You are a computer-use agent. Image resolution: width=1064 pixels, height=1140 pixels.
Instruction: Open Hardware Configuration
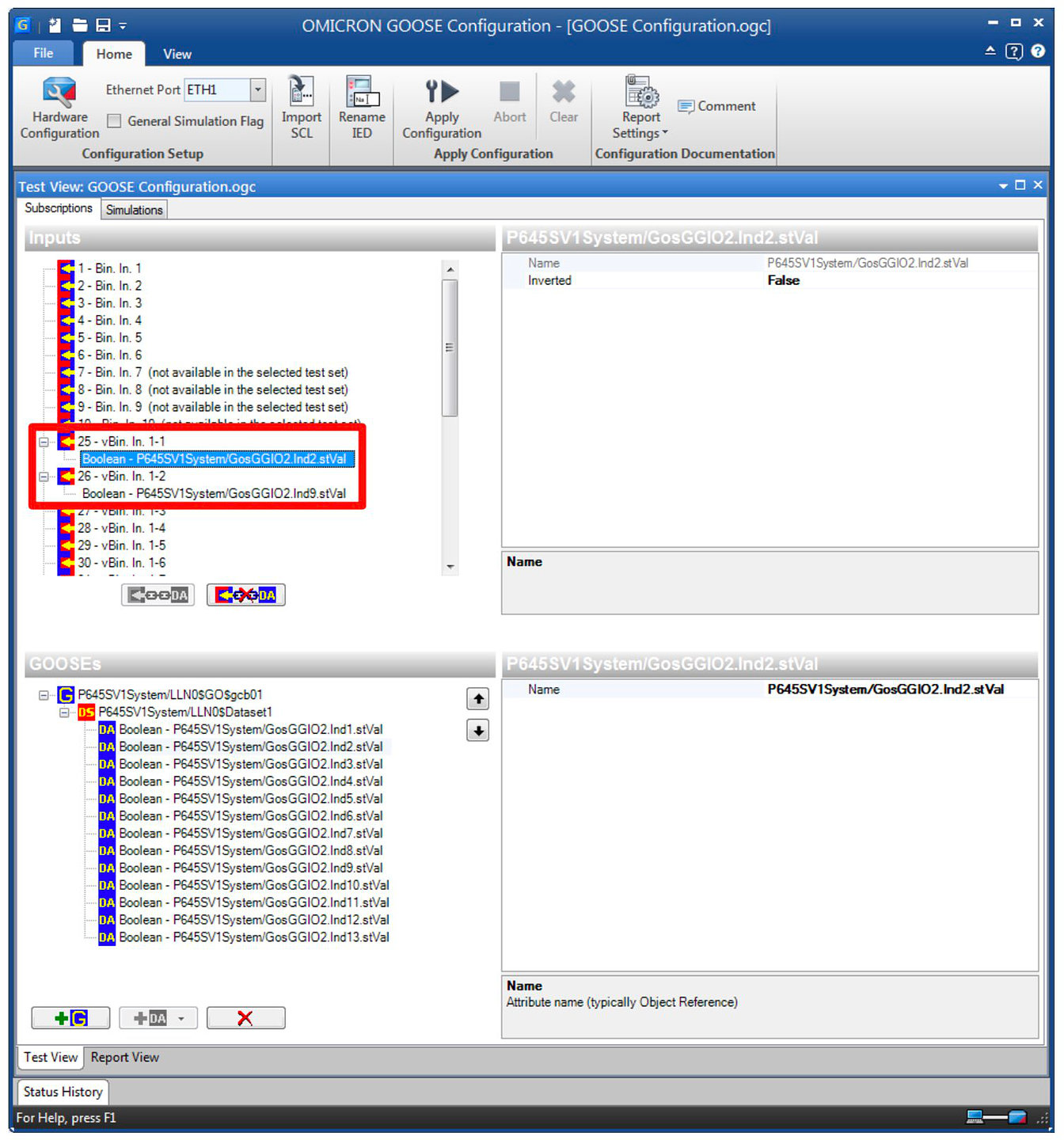[x=59, y=109]
